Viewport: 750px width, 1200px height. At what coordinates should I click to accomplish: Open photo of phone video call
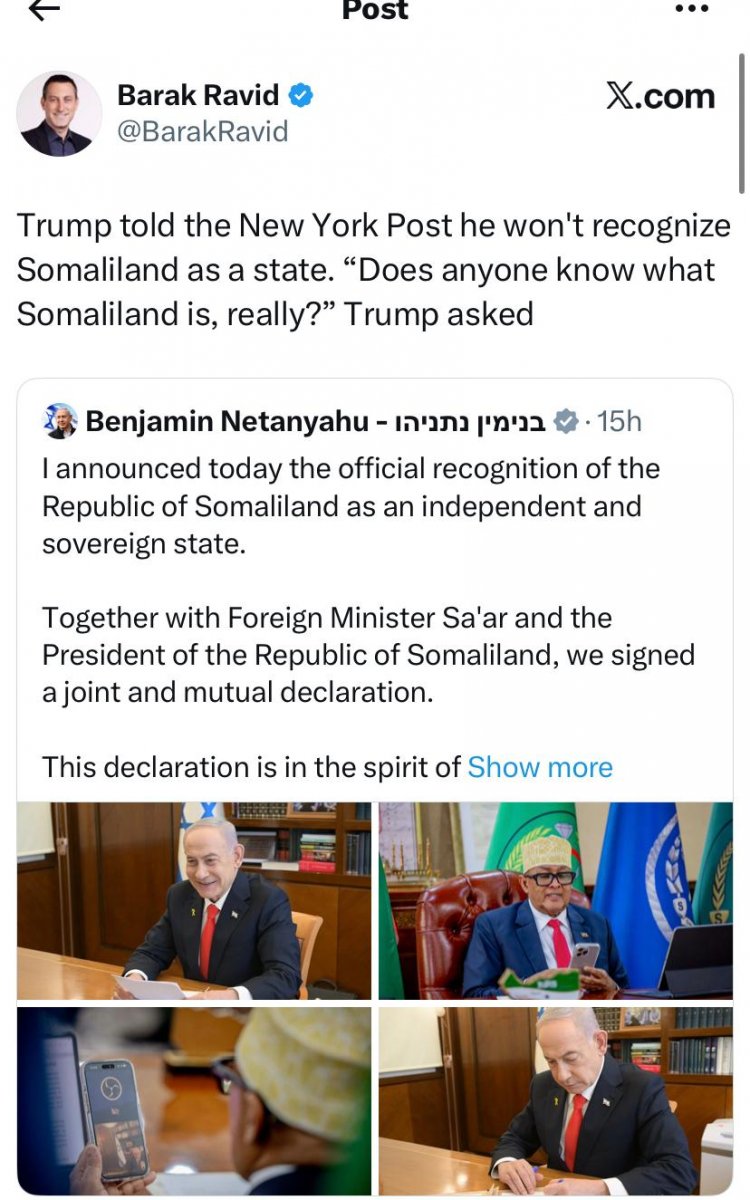pos(194,1100)
